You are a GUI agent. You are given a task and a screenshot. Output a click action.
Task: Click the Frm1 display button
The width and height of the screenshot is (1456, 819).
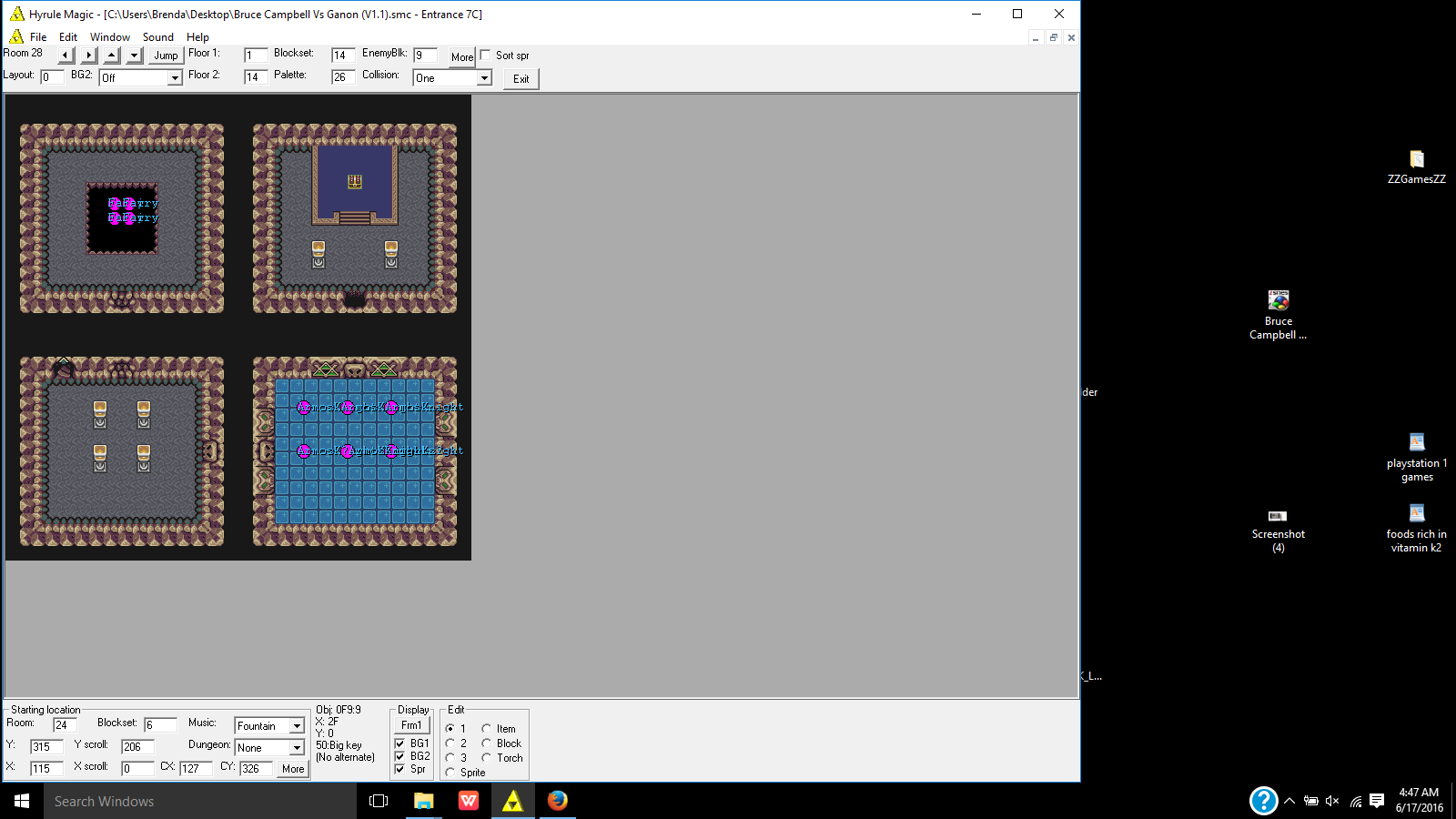pyautogui.click(x=411, y=725)
